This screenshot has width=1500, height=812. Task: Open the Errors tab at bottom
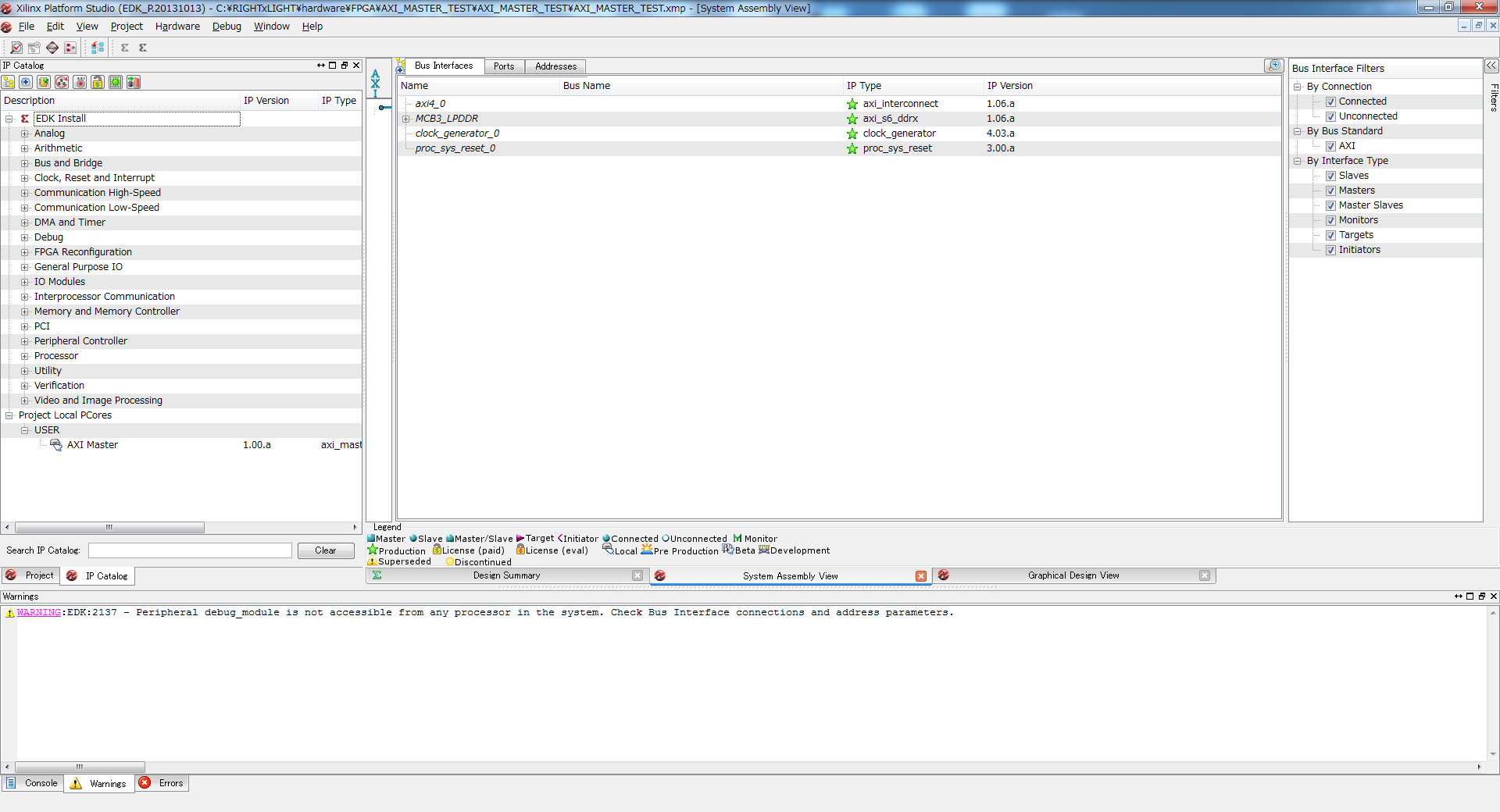pyautogui.click(x=162, y=784)
